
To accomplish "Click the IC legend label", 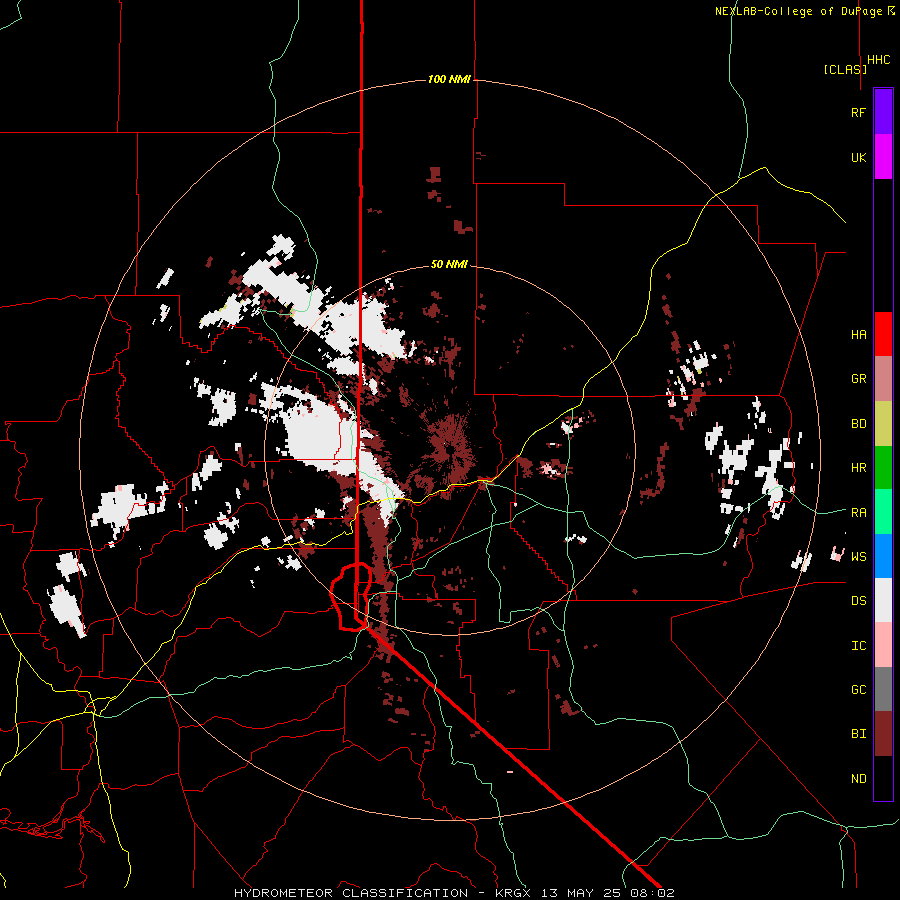I will (x=858, y=646).
